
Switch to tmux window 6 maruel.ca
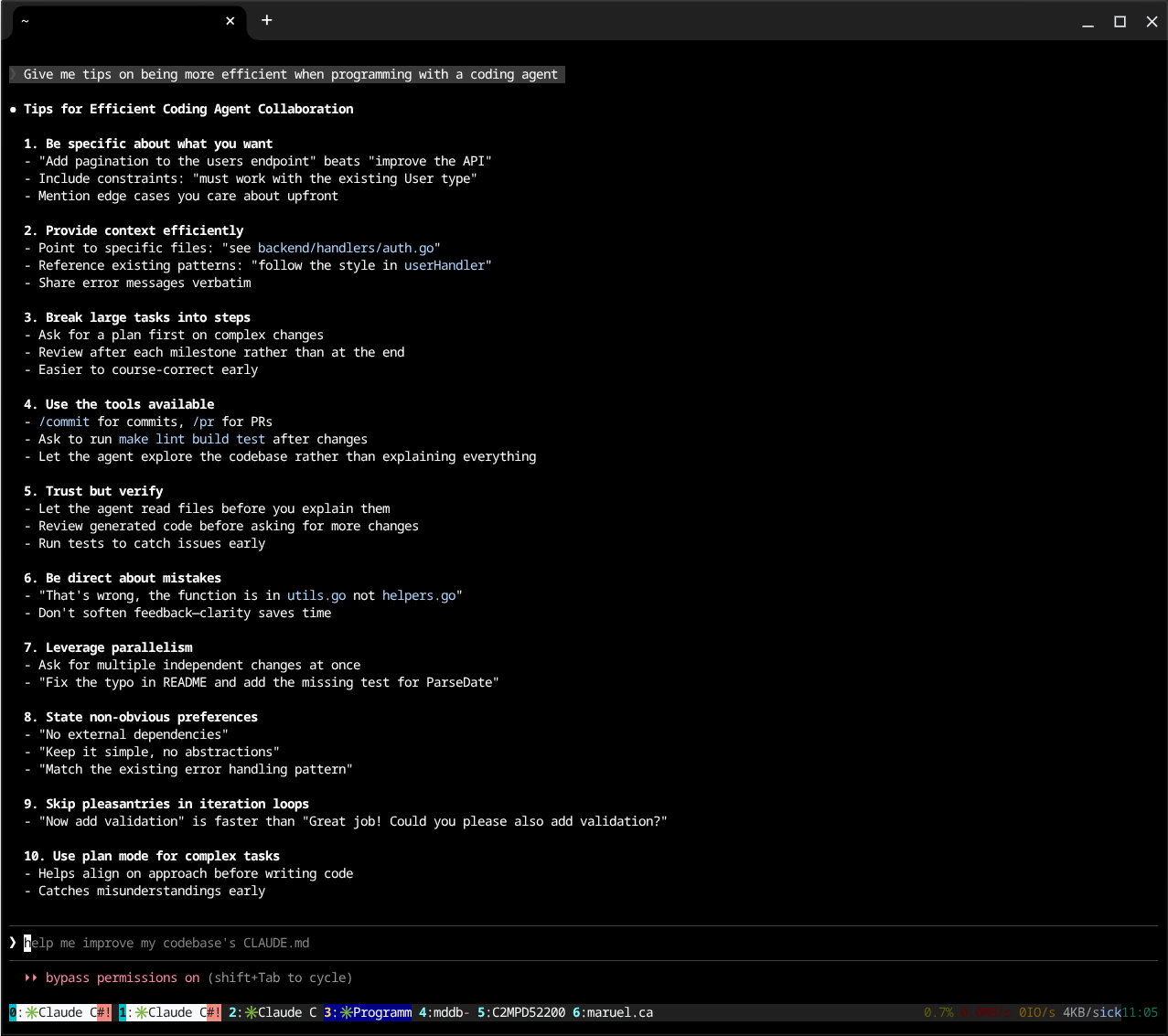pos(613,1012)
